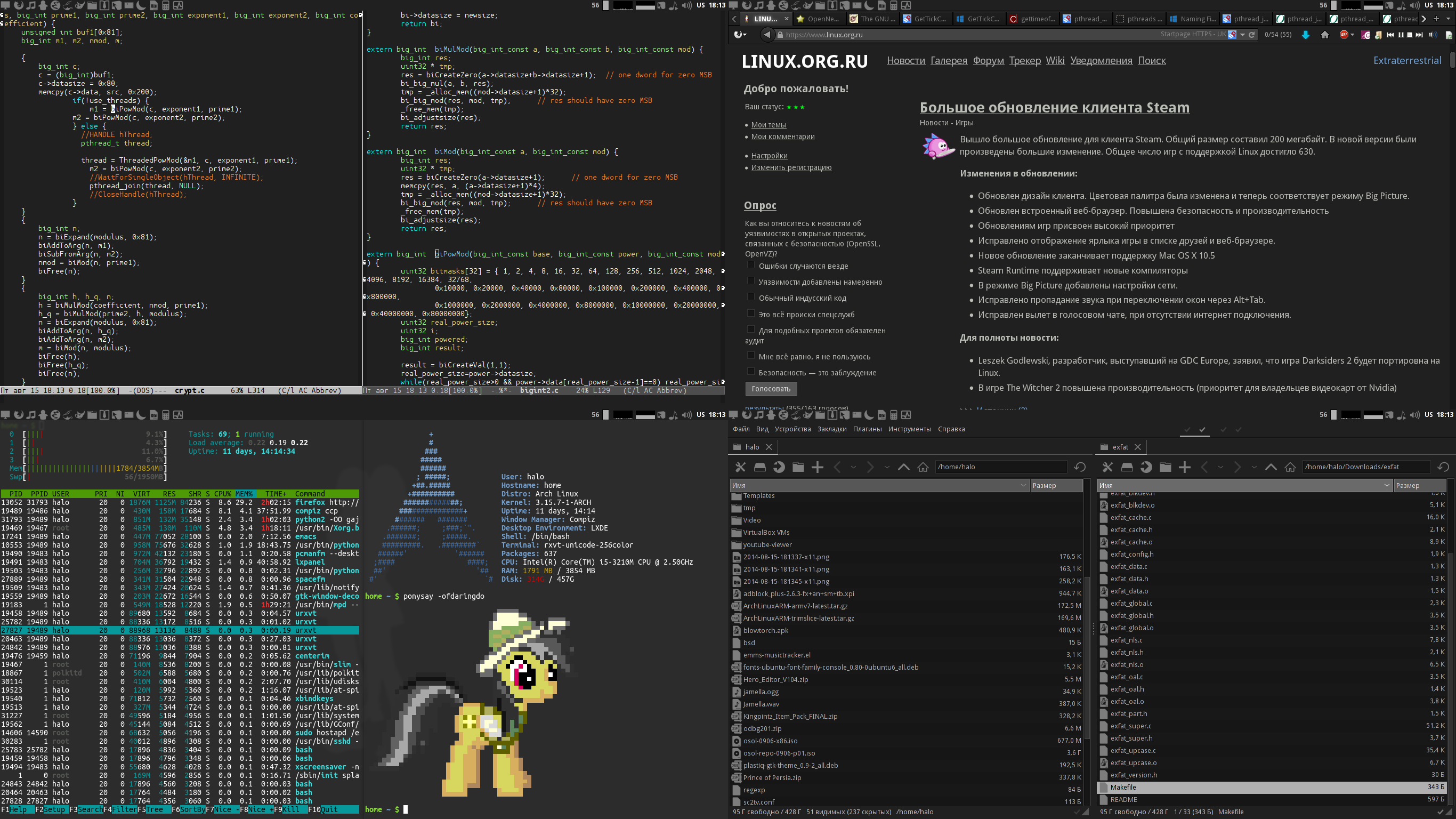Toggle second panel checkmark in file manager

1202,429
